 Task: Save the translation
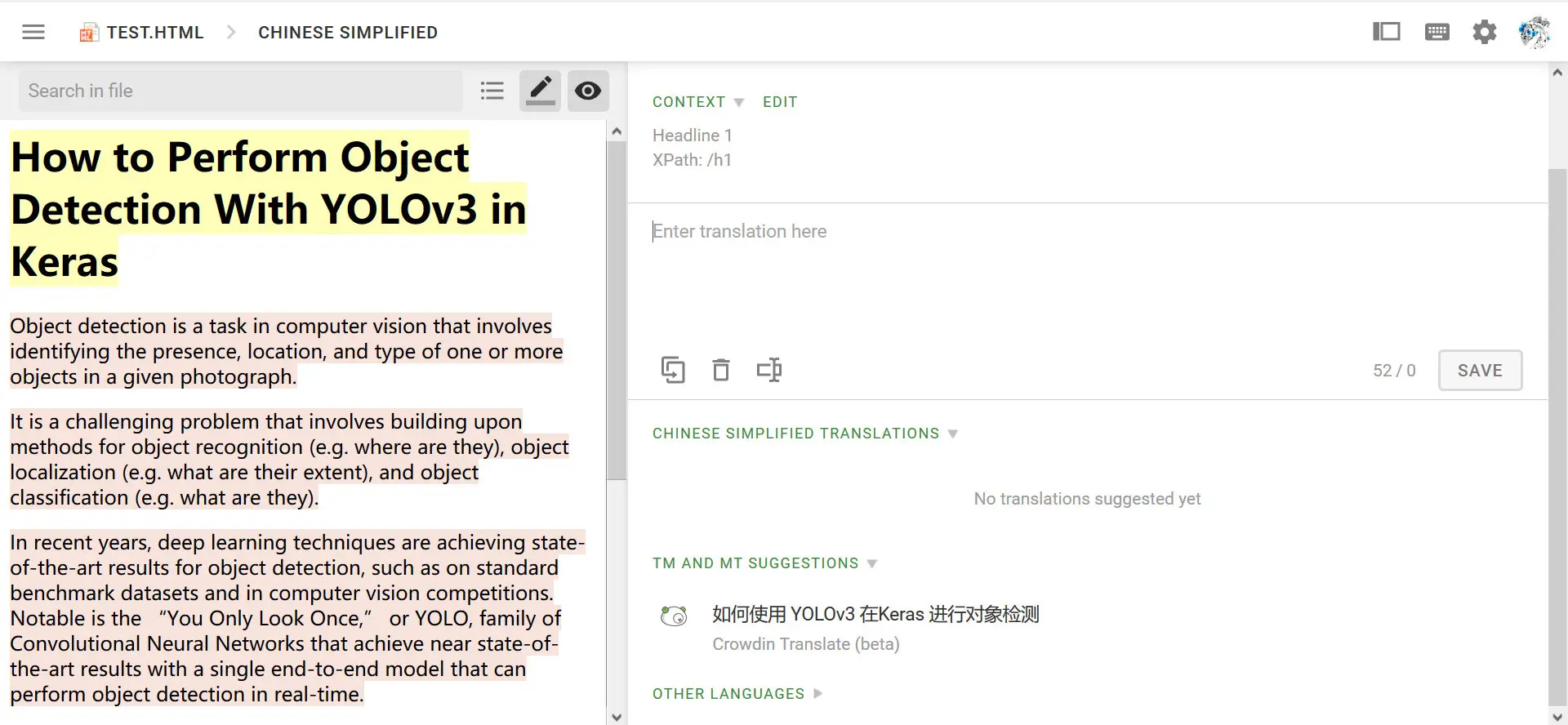click(1480, 371)
